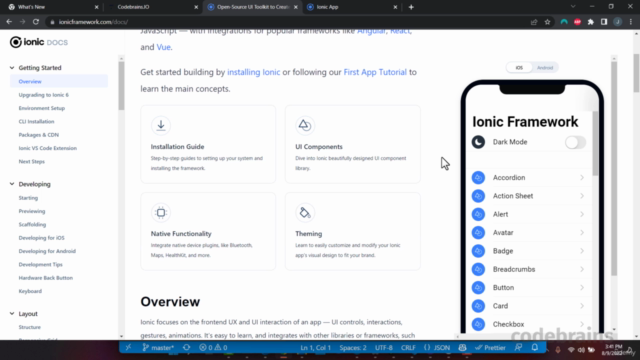
Task: Open a new browser tab
Action: [x=411, y=7]
